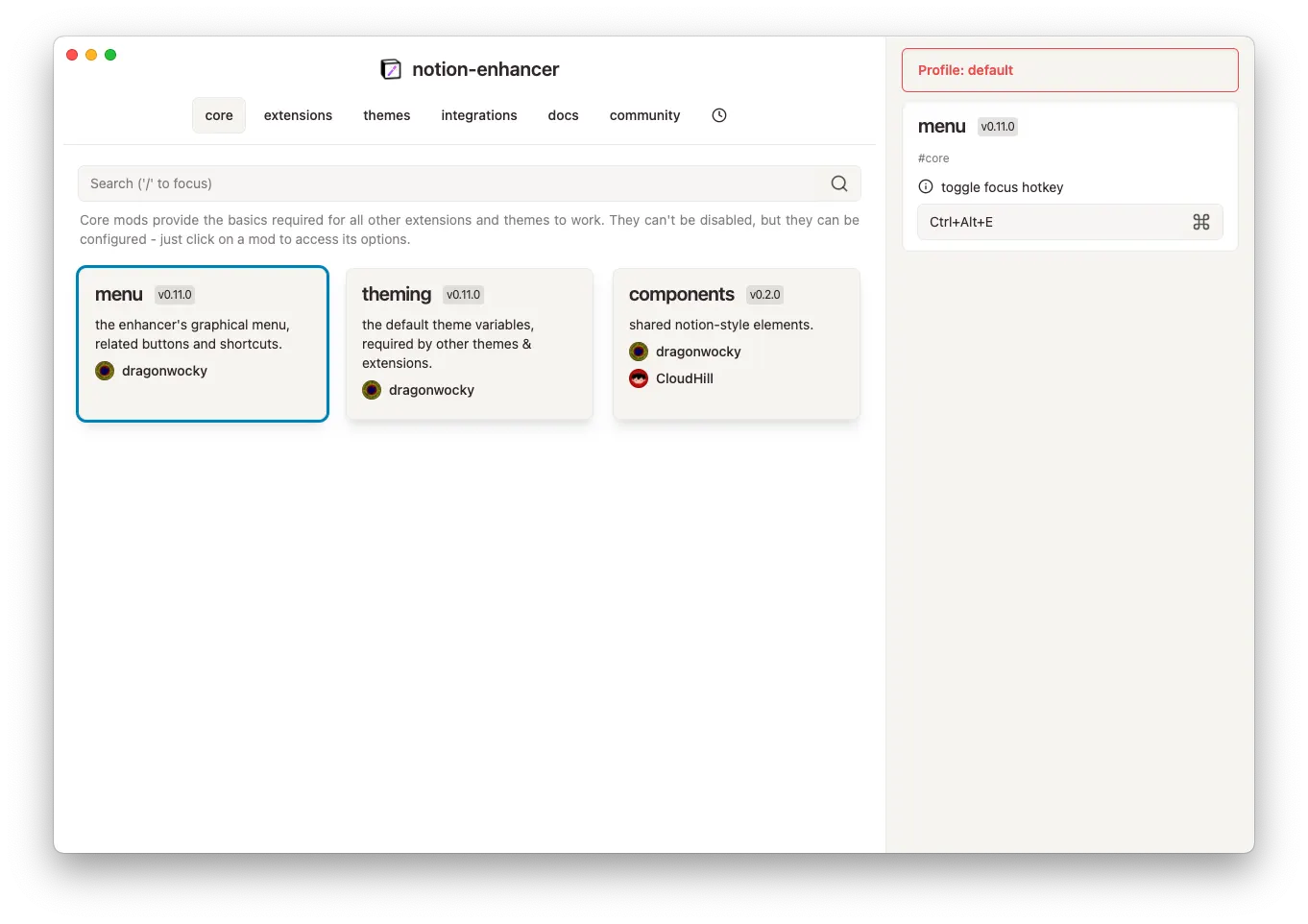Click the Profile: default button
The height and width of the screenshot is (924, 1308).
[1070, 70]
